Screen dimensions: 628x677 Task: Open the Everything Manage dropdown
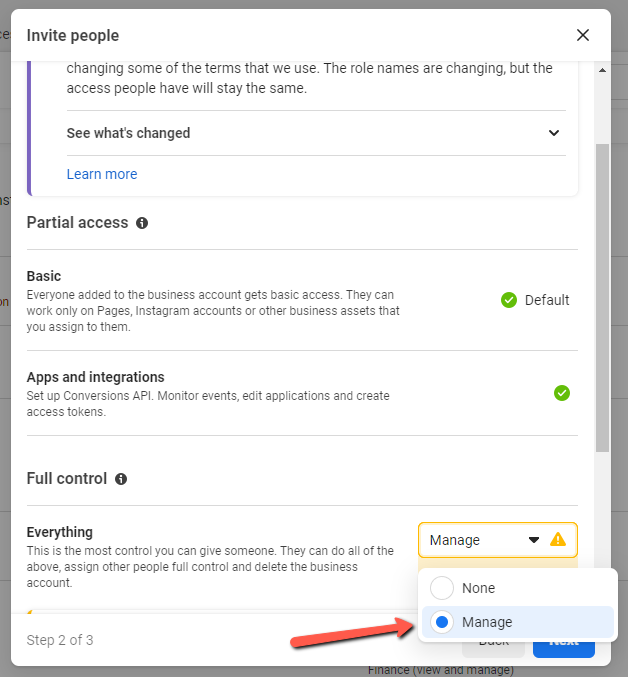[497, 540]
